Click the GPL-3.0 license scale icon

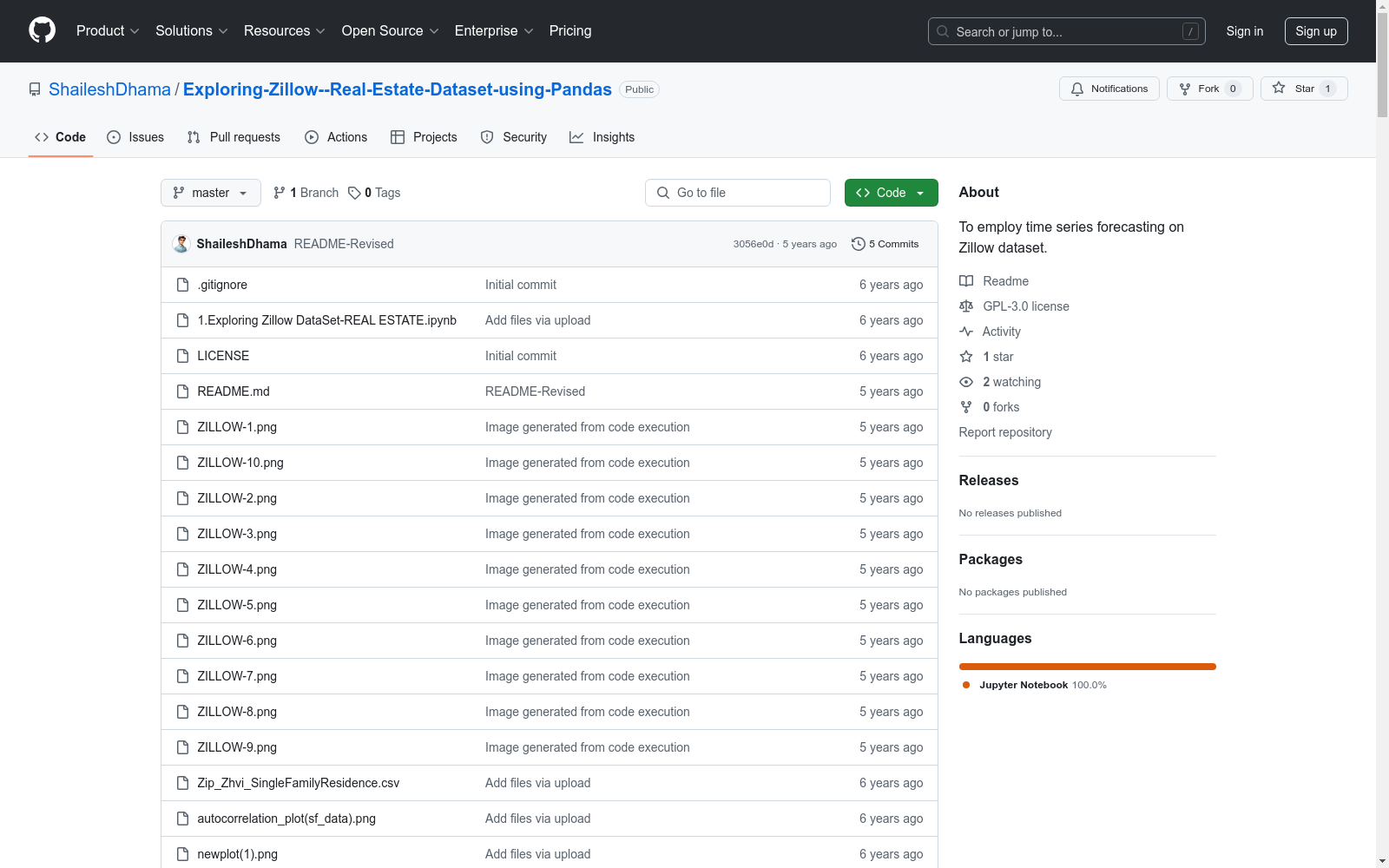tap(966, 306)
